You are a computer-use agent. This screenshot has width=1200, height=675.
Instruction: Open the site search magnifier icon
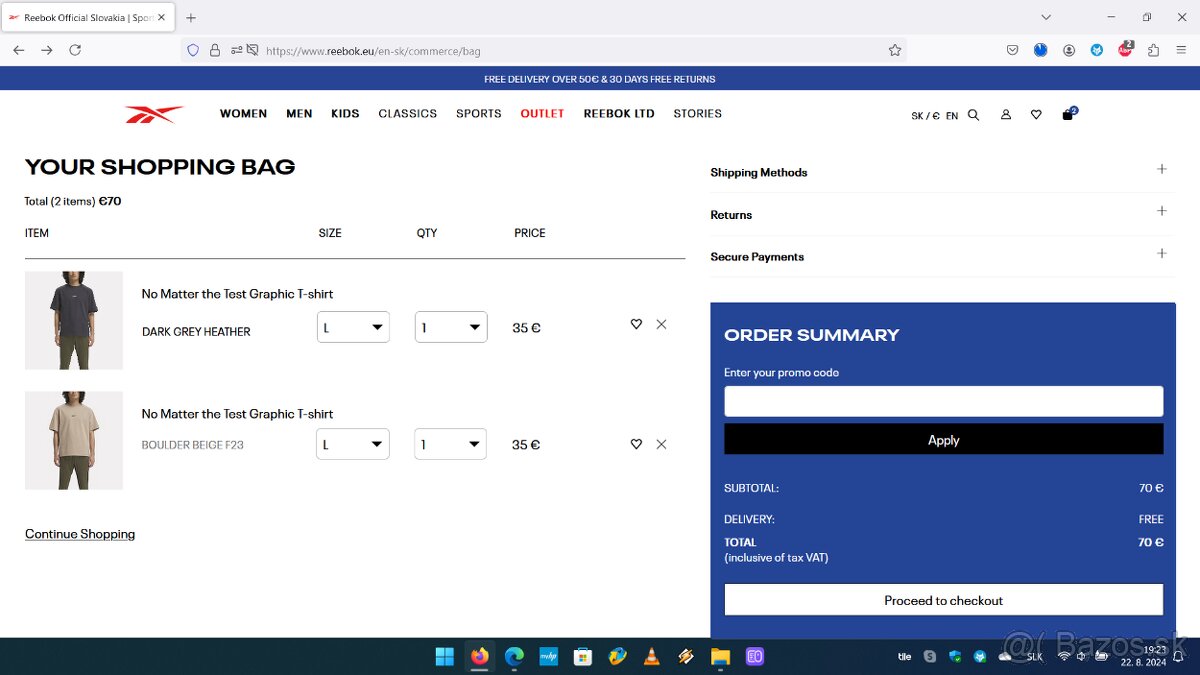[x=973, y=115]
